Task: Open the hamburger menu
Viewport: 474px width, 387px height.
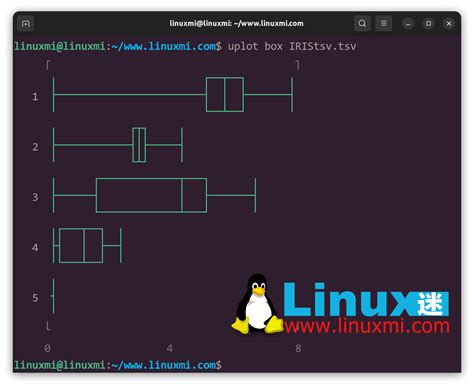Action: point(384,24)
